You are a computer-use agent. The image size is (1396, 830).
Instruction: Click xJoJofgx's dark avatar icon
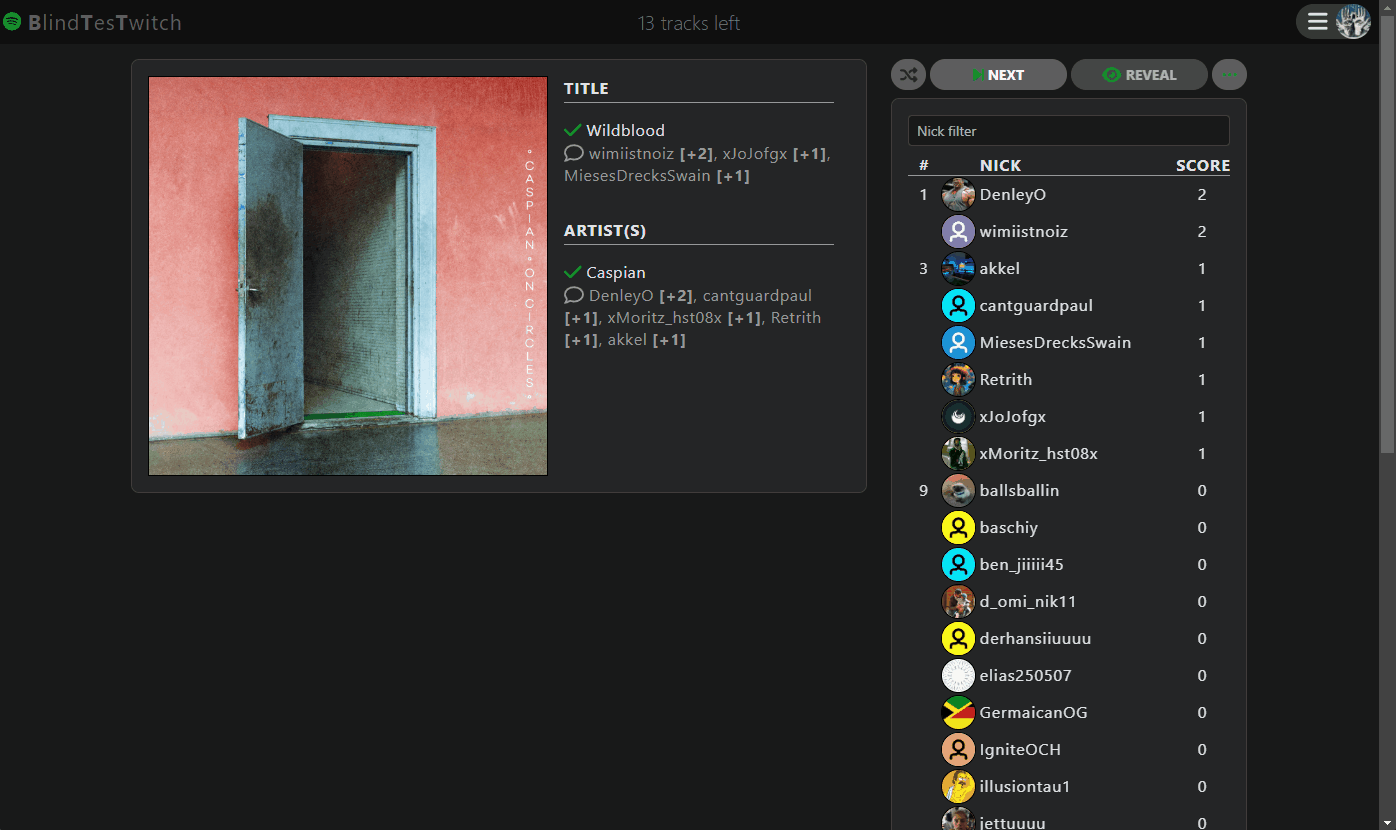click(x=958, y=417)
